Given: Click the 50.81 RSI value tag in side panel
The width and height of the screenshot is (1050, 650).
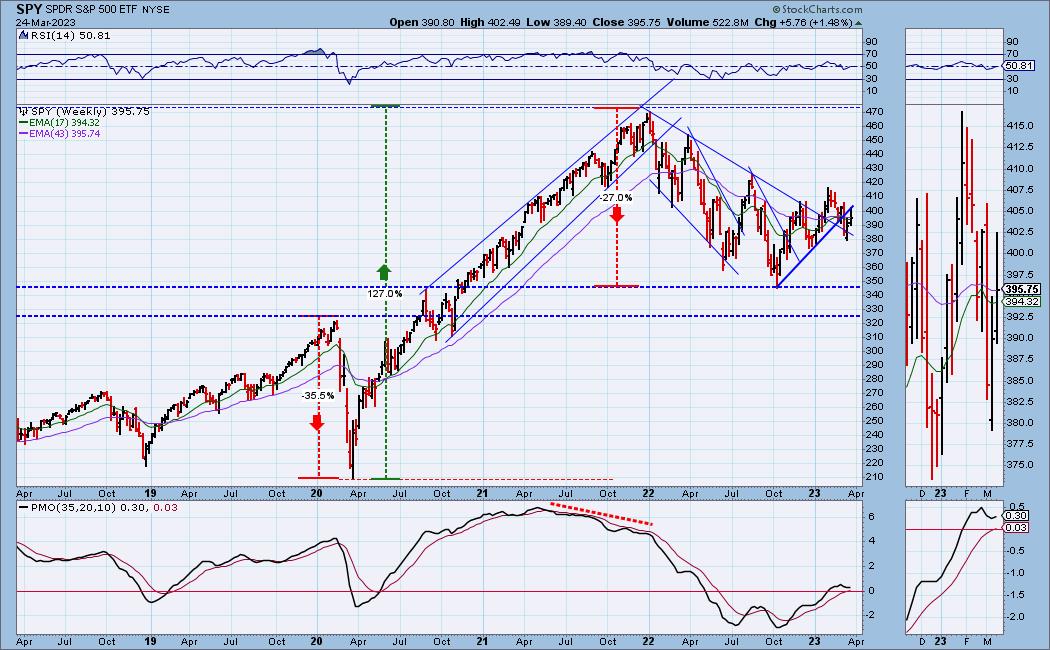Looking at the screenshot, I should click(1020, 66).
